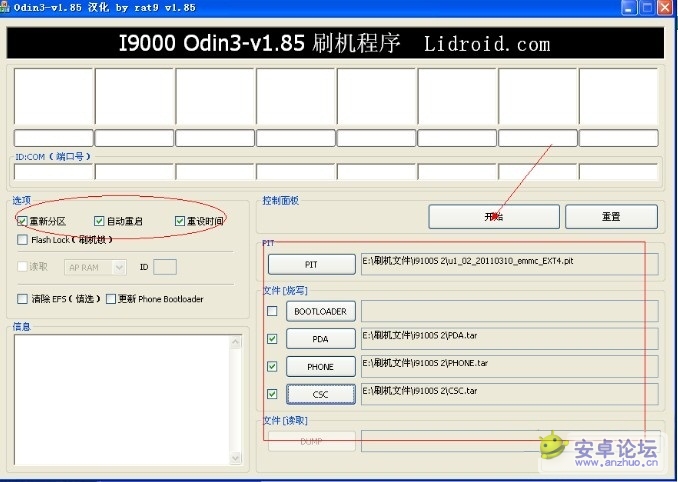Click the PIT file path field
Screen dimensions: 678x482
coord(510,264)
